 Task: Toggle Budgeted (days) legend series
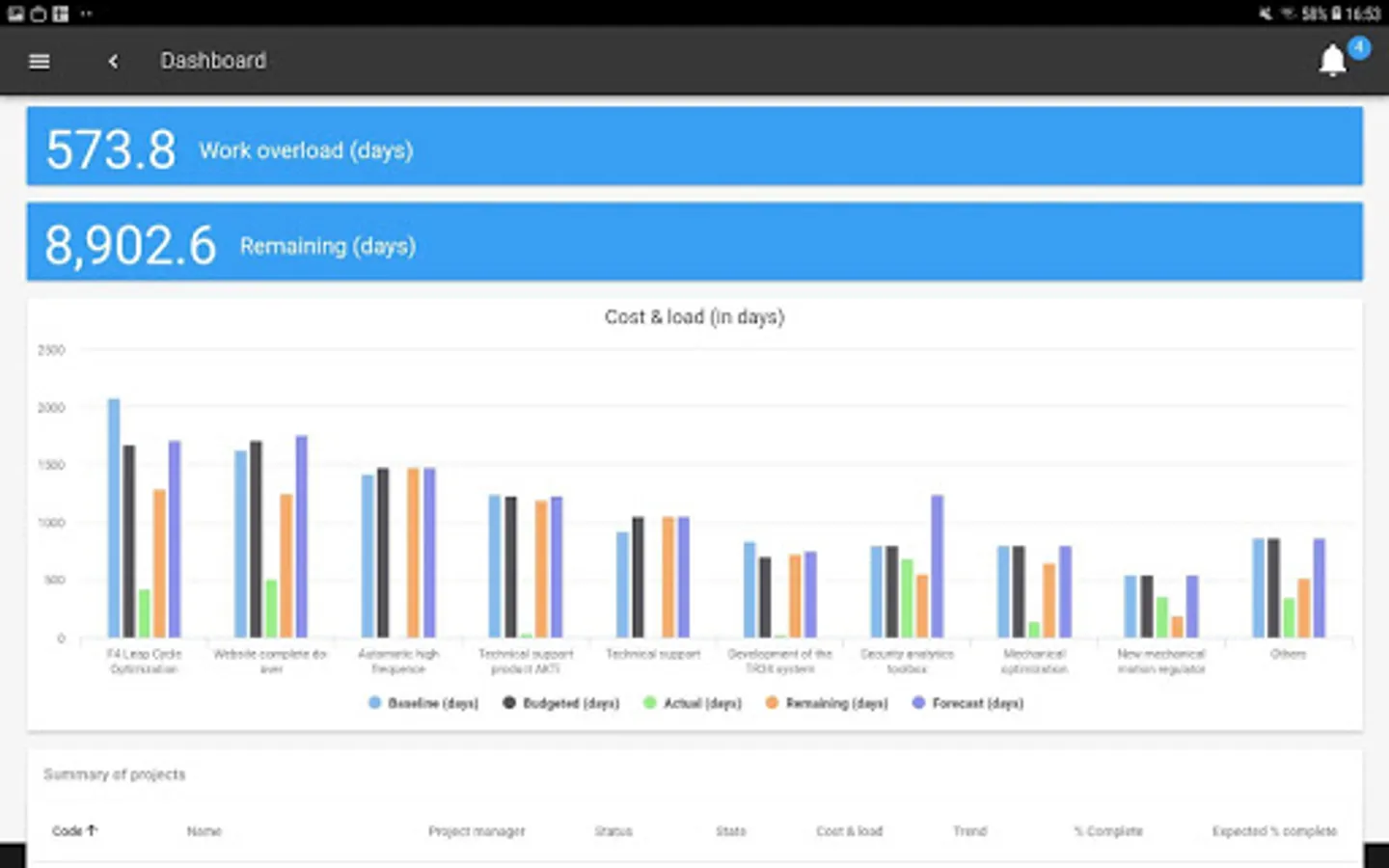click(x=560, y=703)
